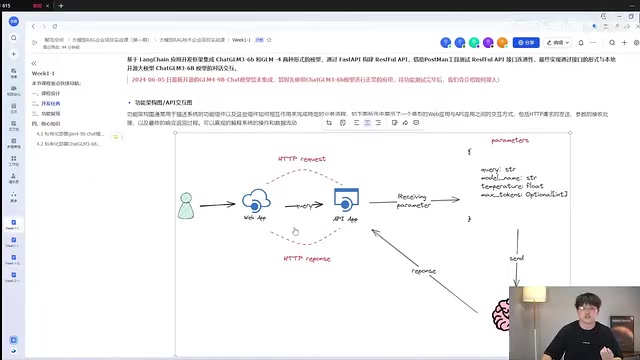Click the user profile avatar in the sidebar
Viewport: 640px width, 360px height.
click(x=13, y=21)
